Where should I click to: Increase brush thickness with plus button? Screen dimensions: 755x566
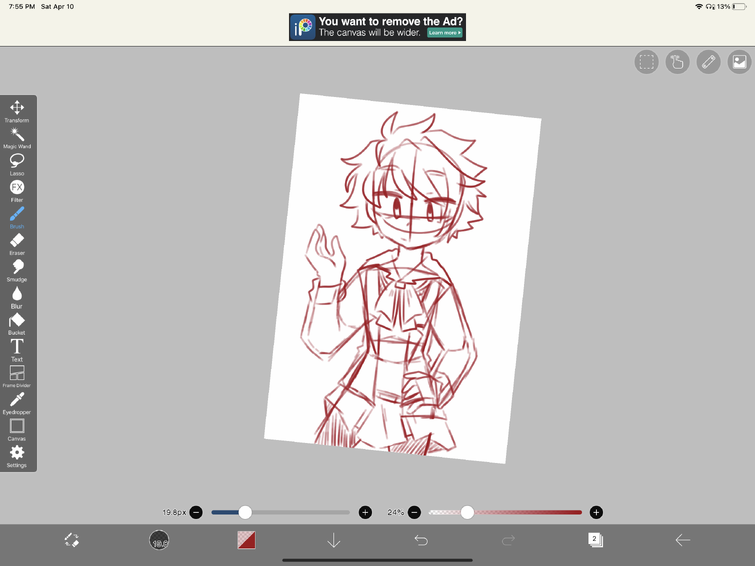365,513
